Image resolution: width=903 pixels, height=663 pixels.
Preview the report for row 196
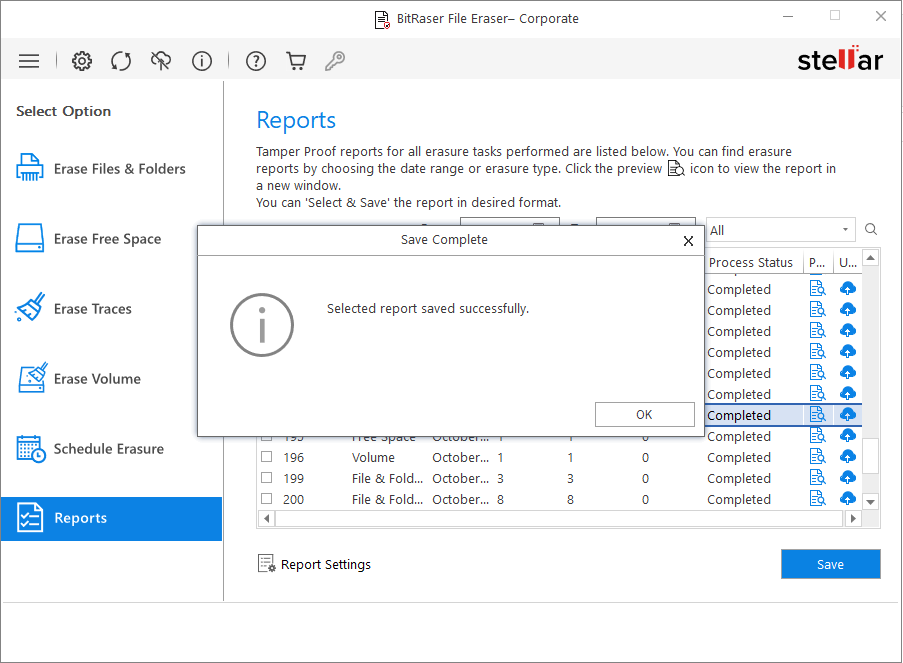click(x=817, y=457)
